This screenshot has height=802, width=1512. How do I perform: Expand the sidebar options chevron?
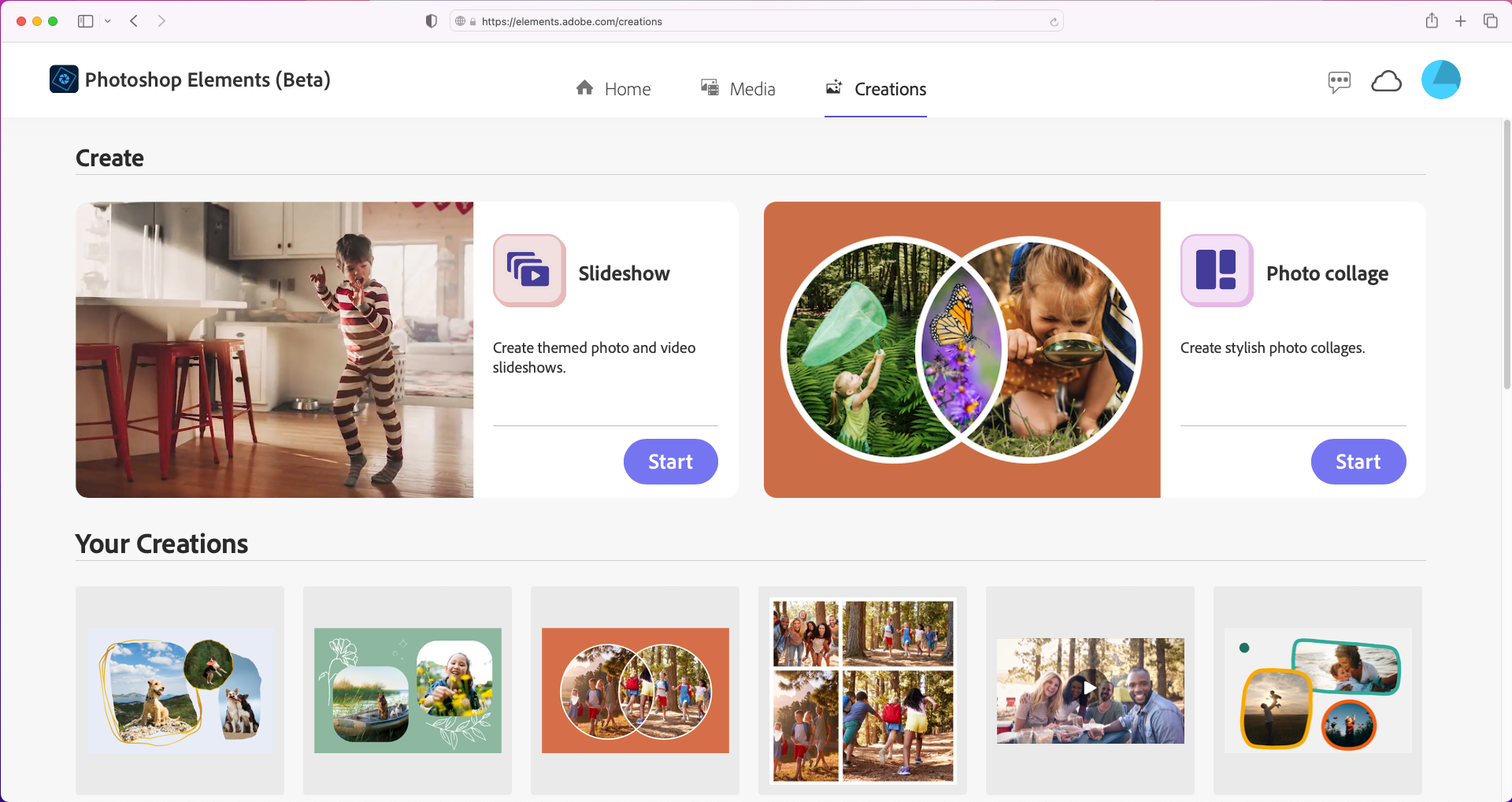(108, 21)
